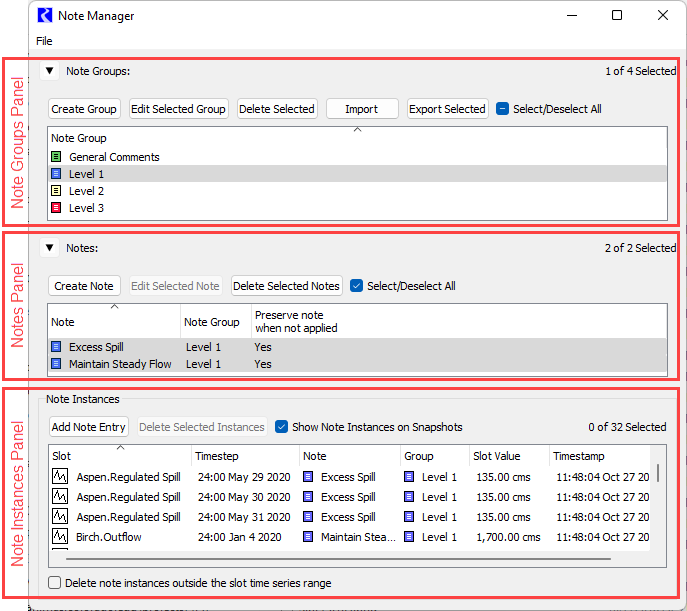Sort instances by the Slot column header
The image size is (687, 611).
tap(118, 456)
